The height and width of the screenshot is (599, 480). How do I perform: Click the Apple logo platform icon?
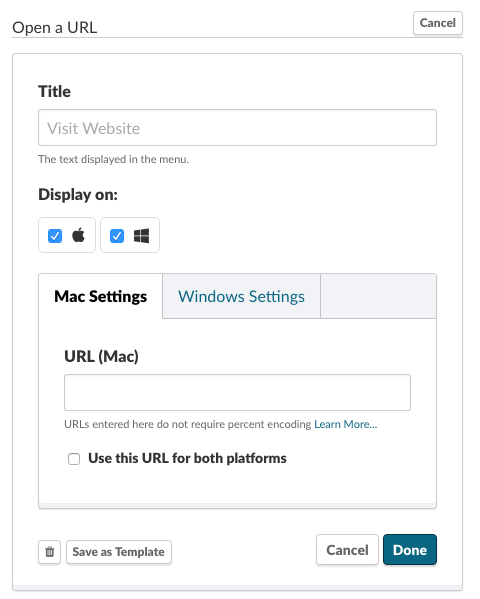coord(78,235)
